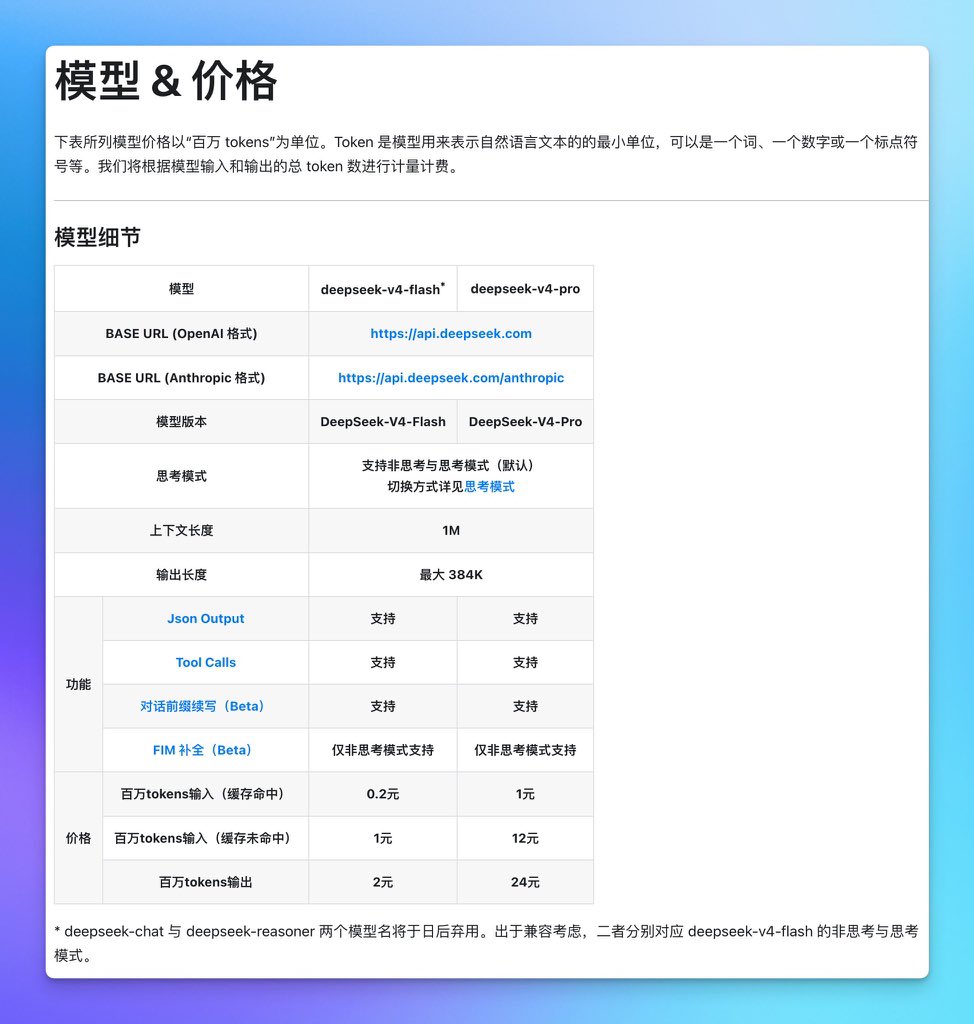Click the 输出长度 row label
This screenshot has width=974, height=1024.
182,575
